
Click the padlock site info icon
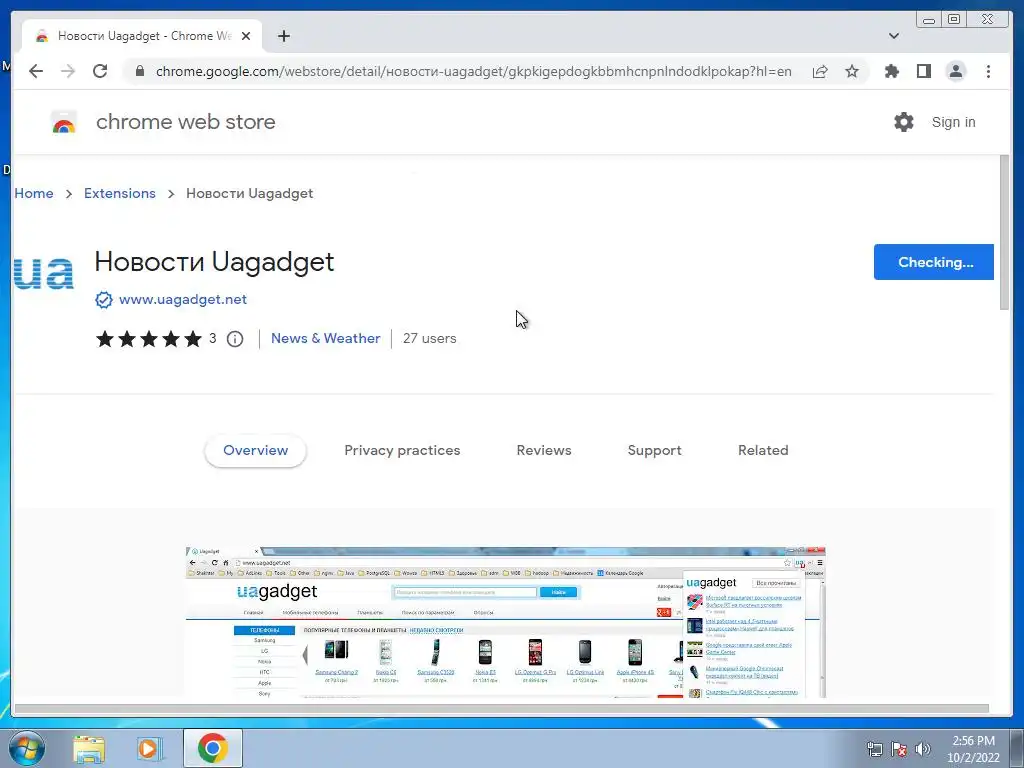(x=139, y=71)
